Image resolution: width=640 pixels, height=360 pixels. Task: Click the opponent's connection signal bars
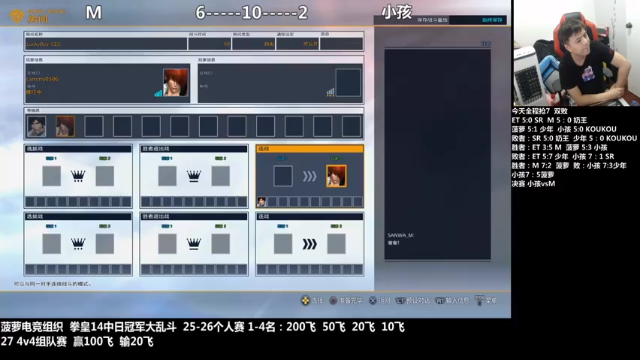pos(331,93)
